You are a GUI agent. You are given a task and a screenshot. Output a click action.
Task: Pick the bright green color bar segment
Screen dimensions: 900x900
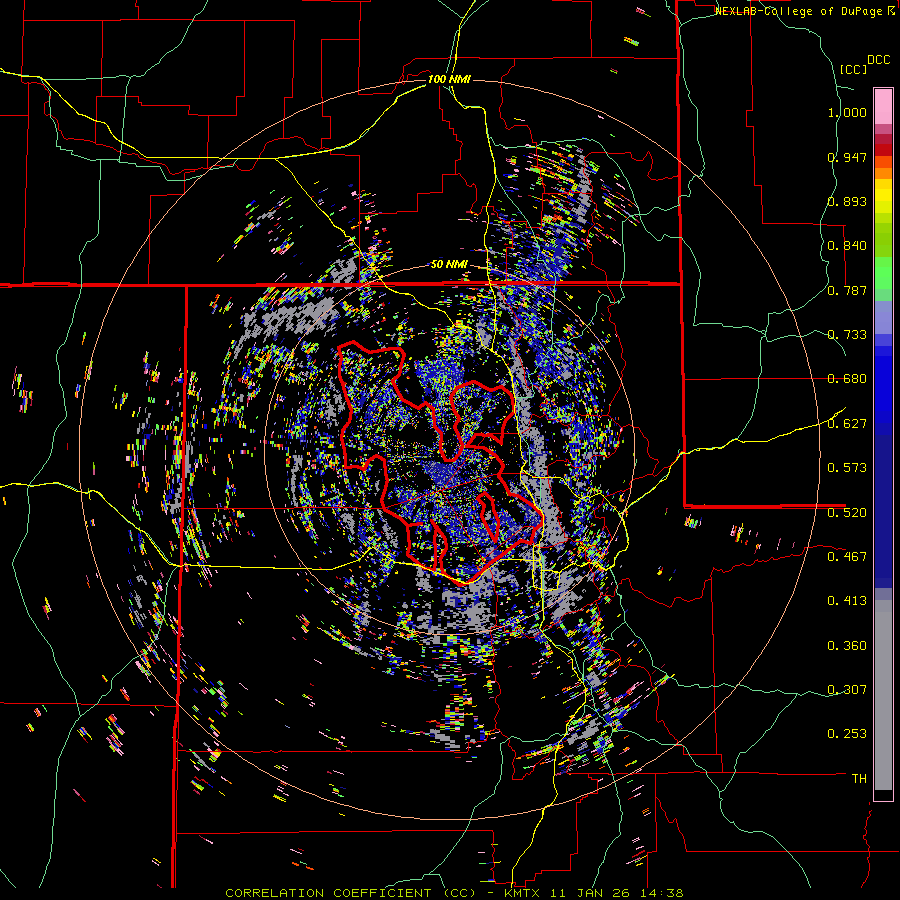point(883,273)
